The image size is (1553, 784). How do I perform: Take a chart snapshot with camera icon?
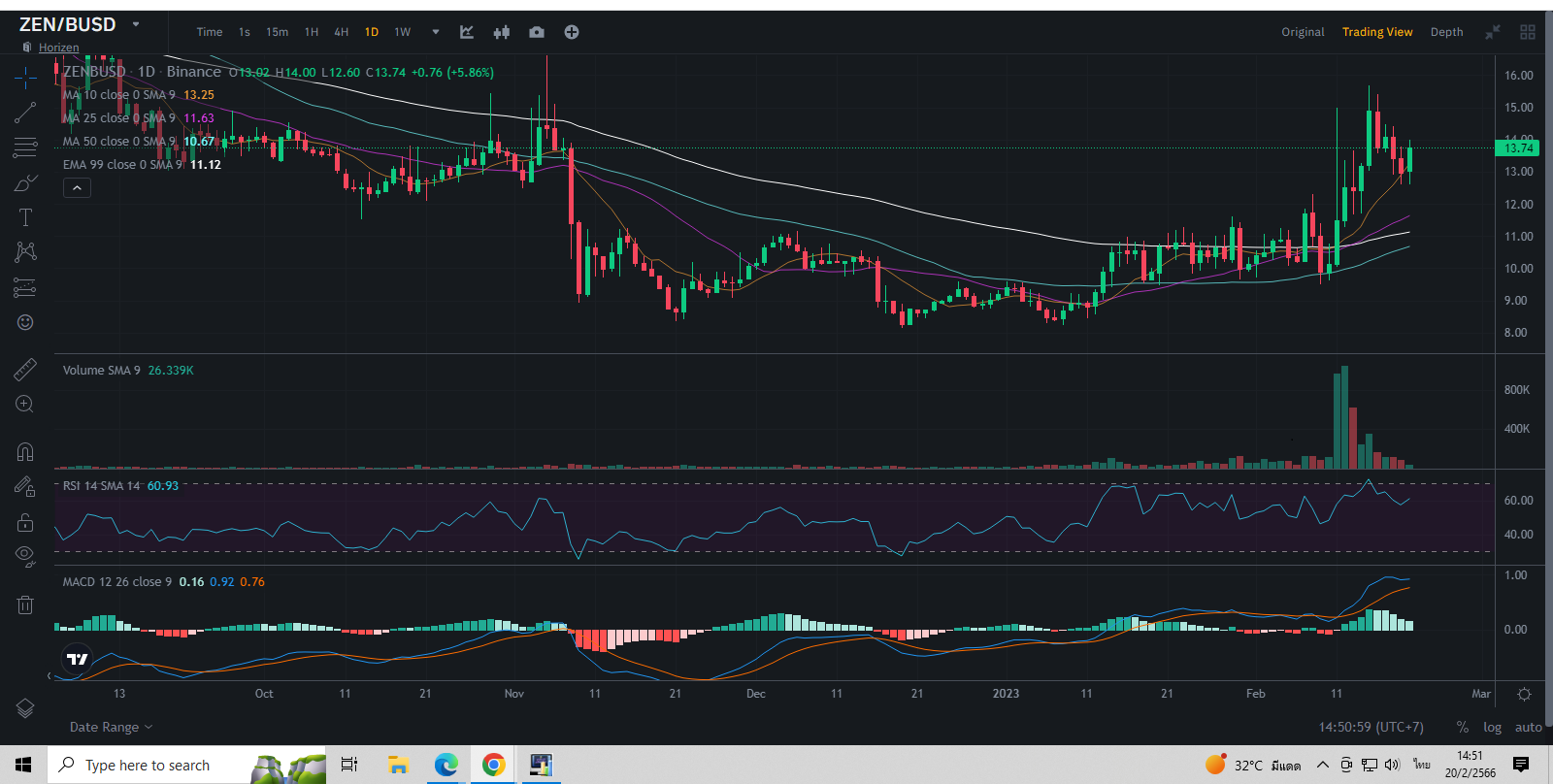coord(537,32)
